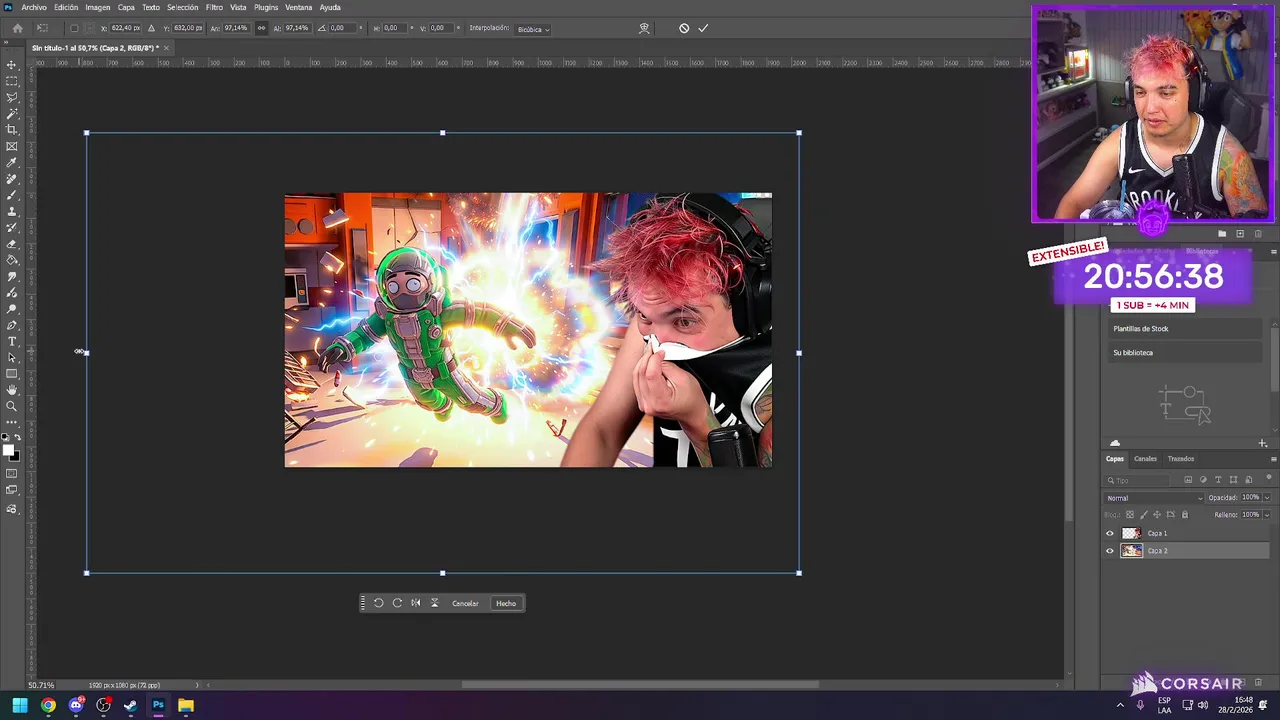Commit transform with the checkmark icon
Screen dimensions: 1280x720
click(x=703, y=28)
